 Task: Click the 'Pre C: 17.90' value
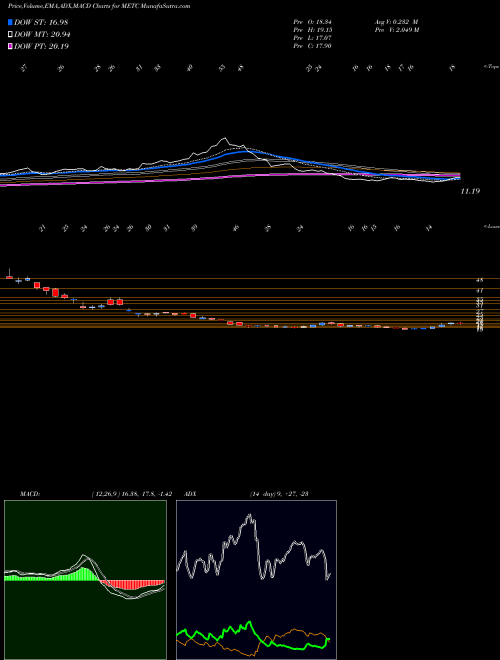click(312, 46)
